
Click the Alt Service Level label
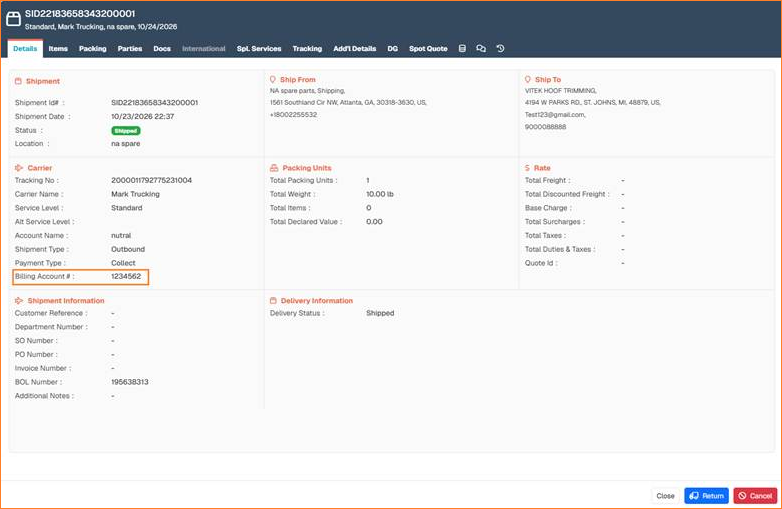coord(44,222)
